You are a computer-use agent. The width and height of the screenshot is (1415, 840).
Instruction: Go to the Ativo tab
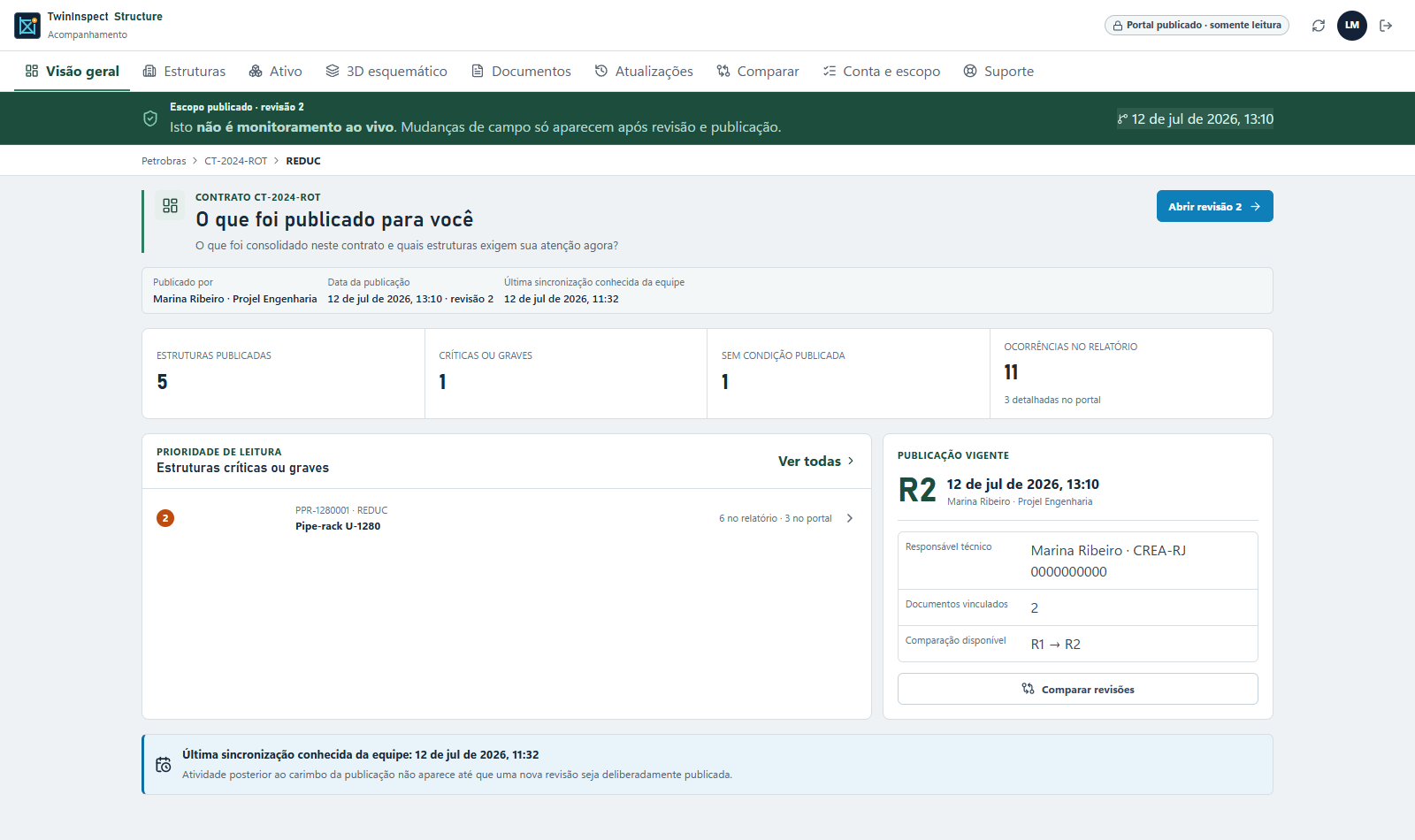point(275,71)
